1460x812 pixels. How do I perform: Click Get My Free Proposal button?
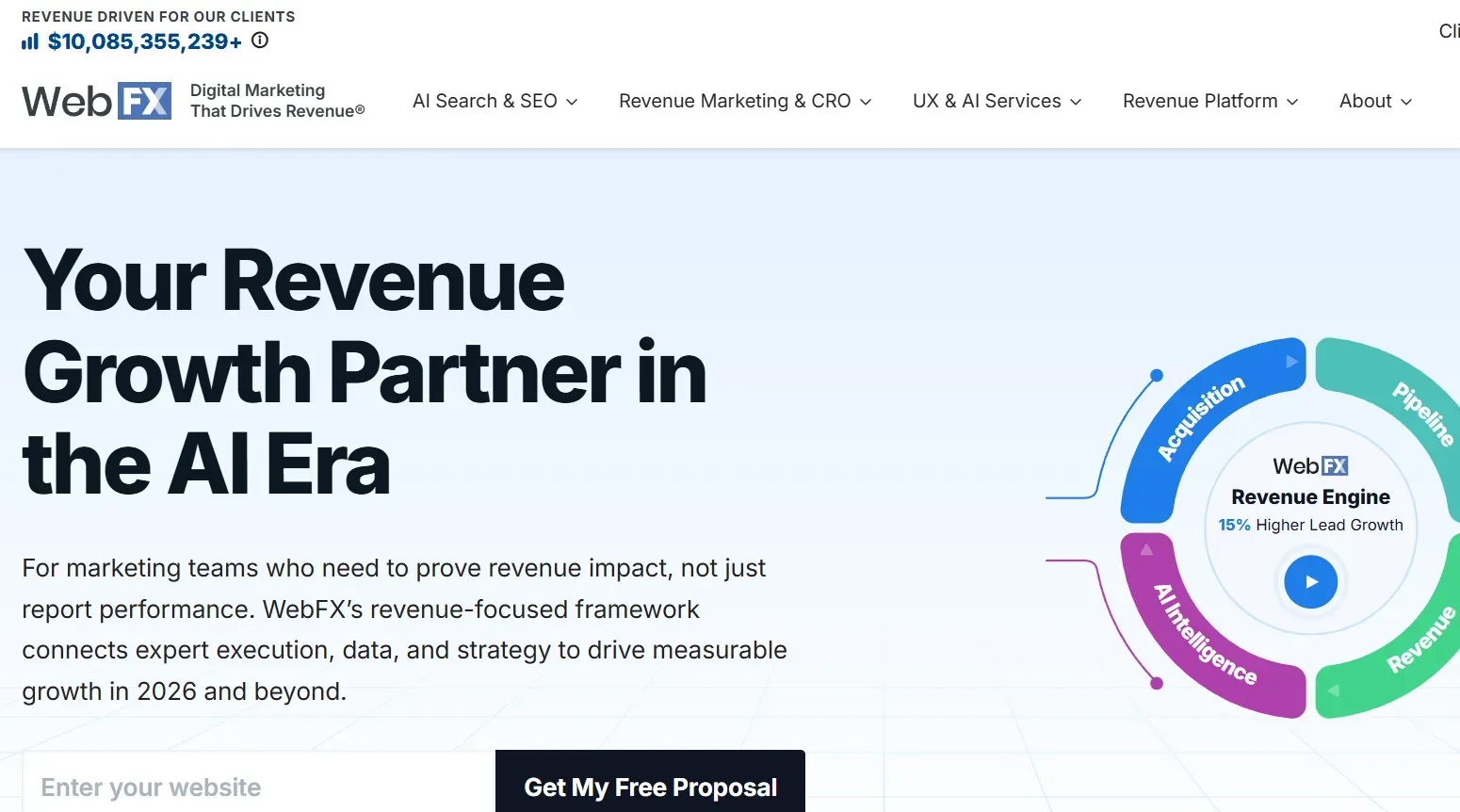coord(650,782)
